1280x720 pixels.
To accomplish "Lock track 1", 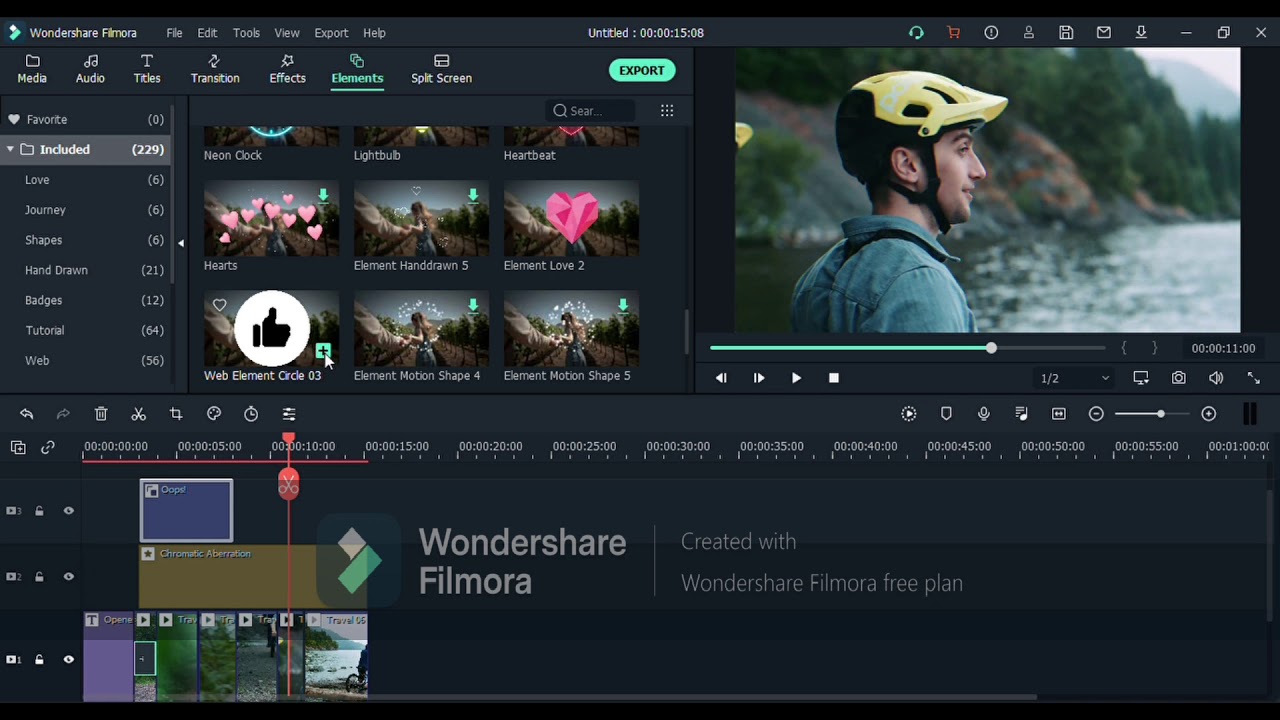I will coord(39,660).
